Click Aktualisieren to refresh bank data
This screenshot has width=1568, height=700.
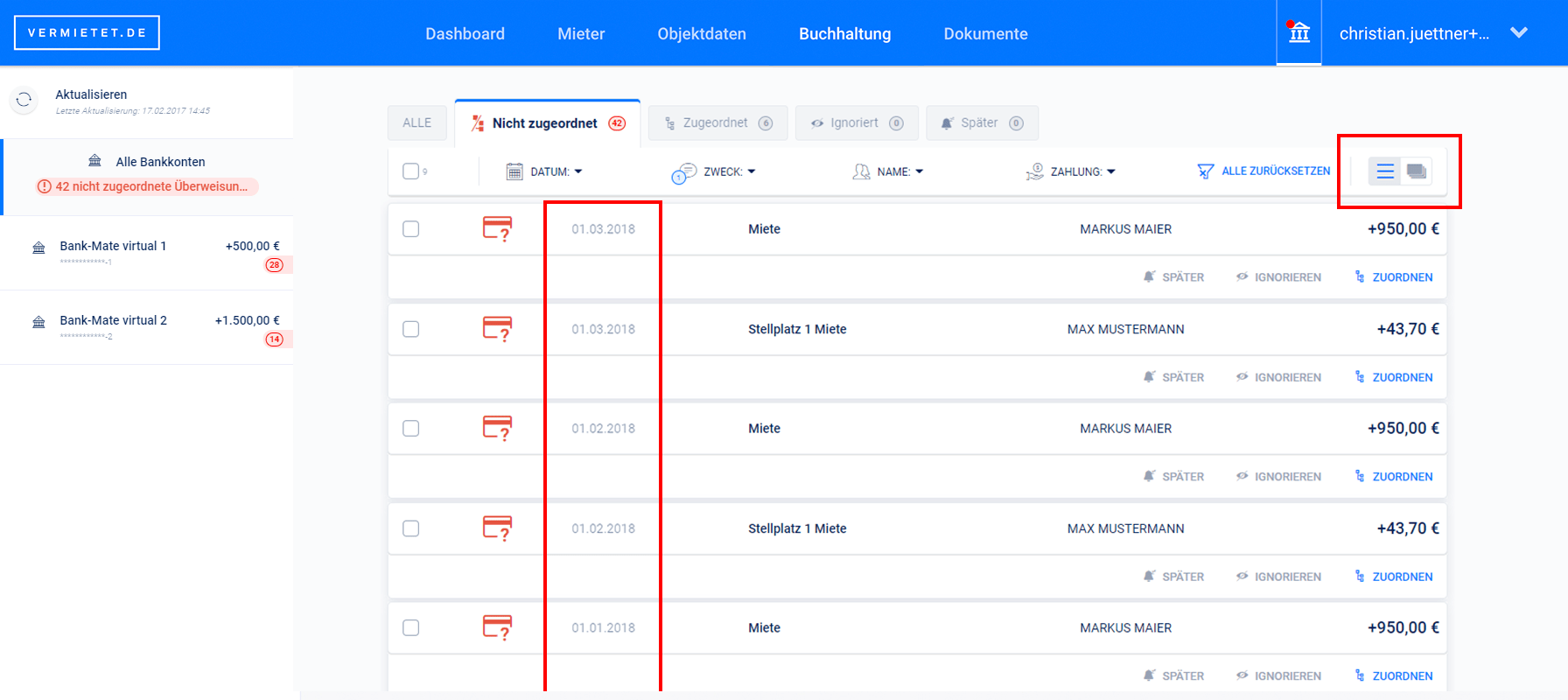(91, 94)
